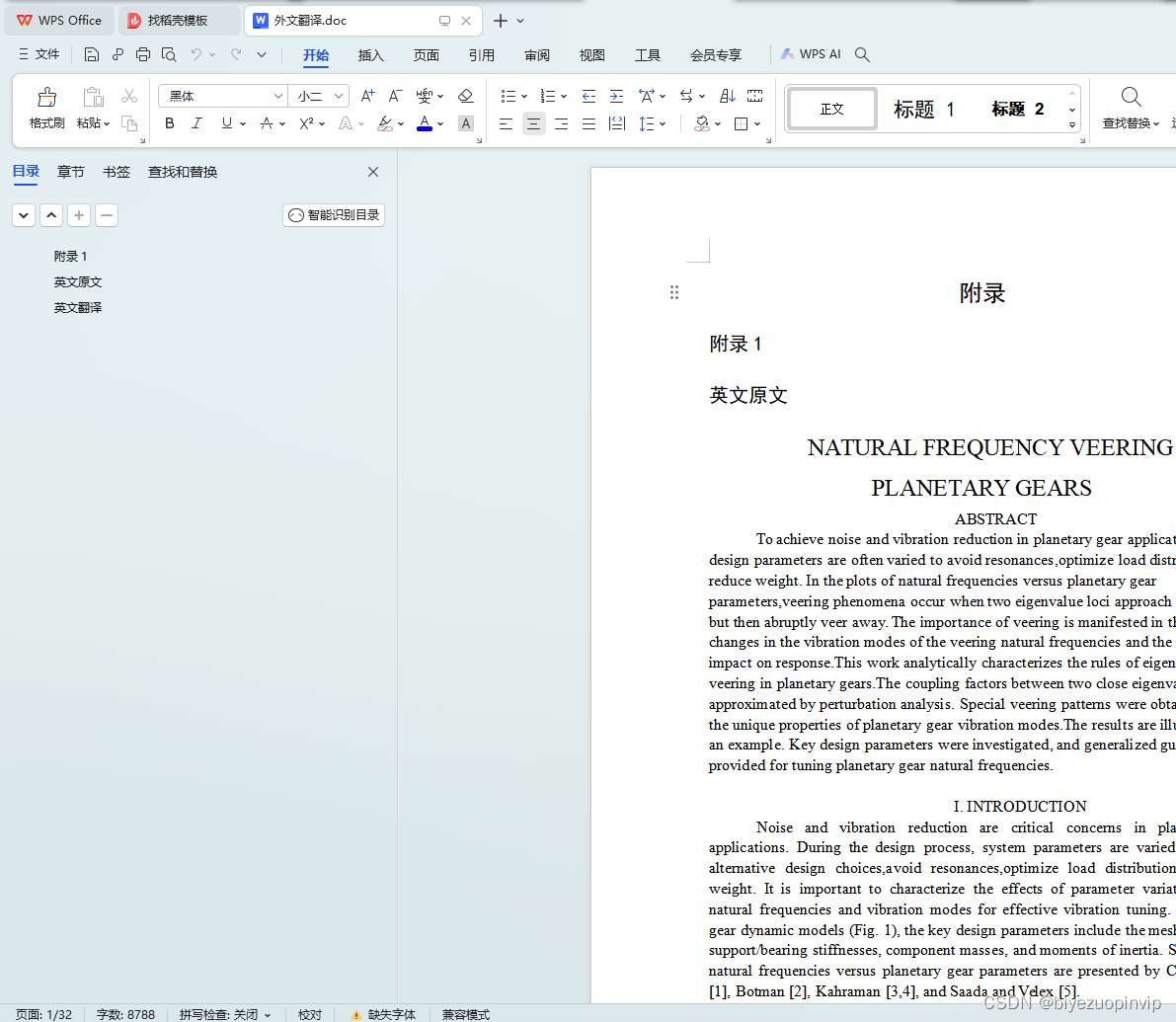Screen dimensions: 1176x1022
Task: Apply the 标题 1 style
Action: tap(924, 110)
